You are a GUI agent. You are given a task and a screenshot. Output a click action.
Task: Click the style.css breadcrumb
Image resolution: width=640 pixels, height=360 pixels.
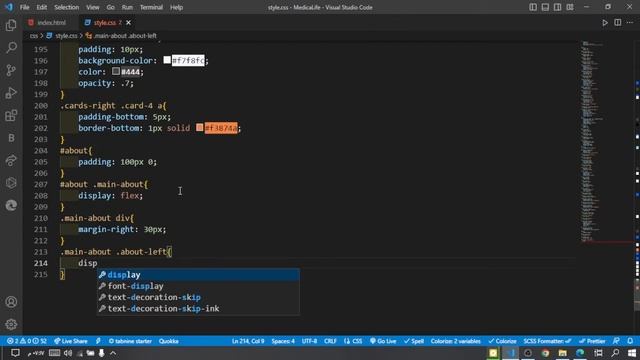click(65, 36)
